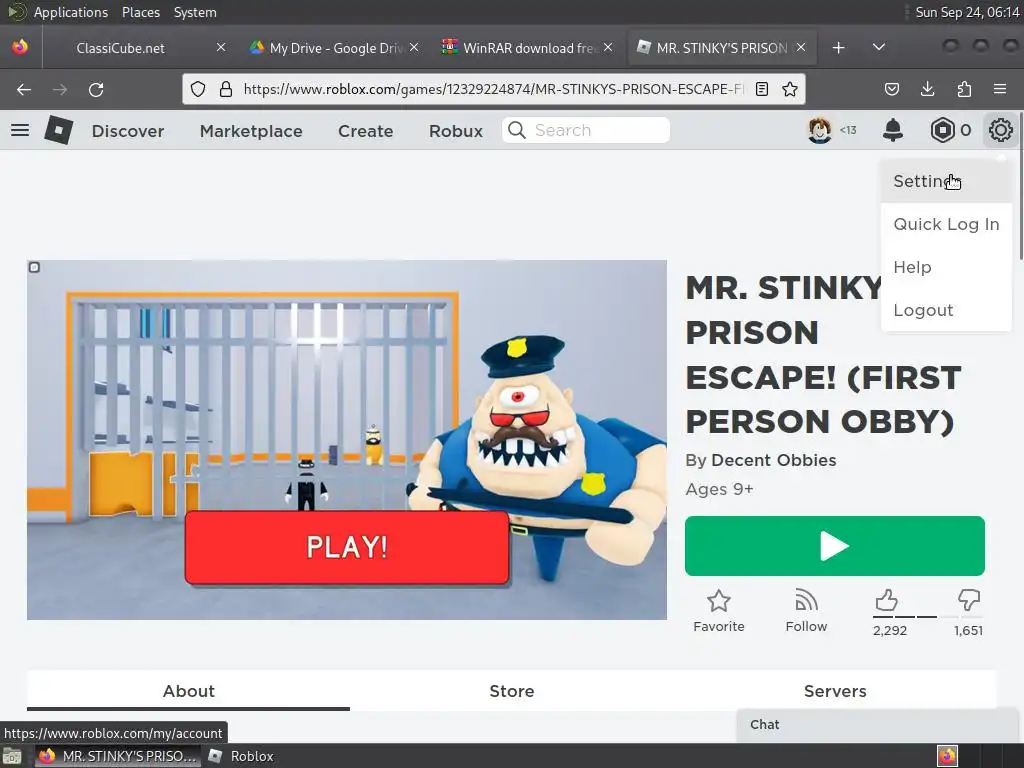Click the Decent Obbies creator link
Image resolution: width=1024 pixels, height=768 pixels.
click(773, 460)
